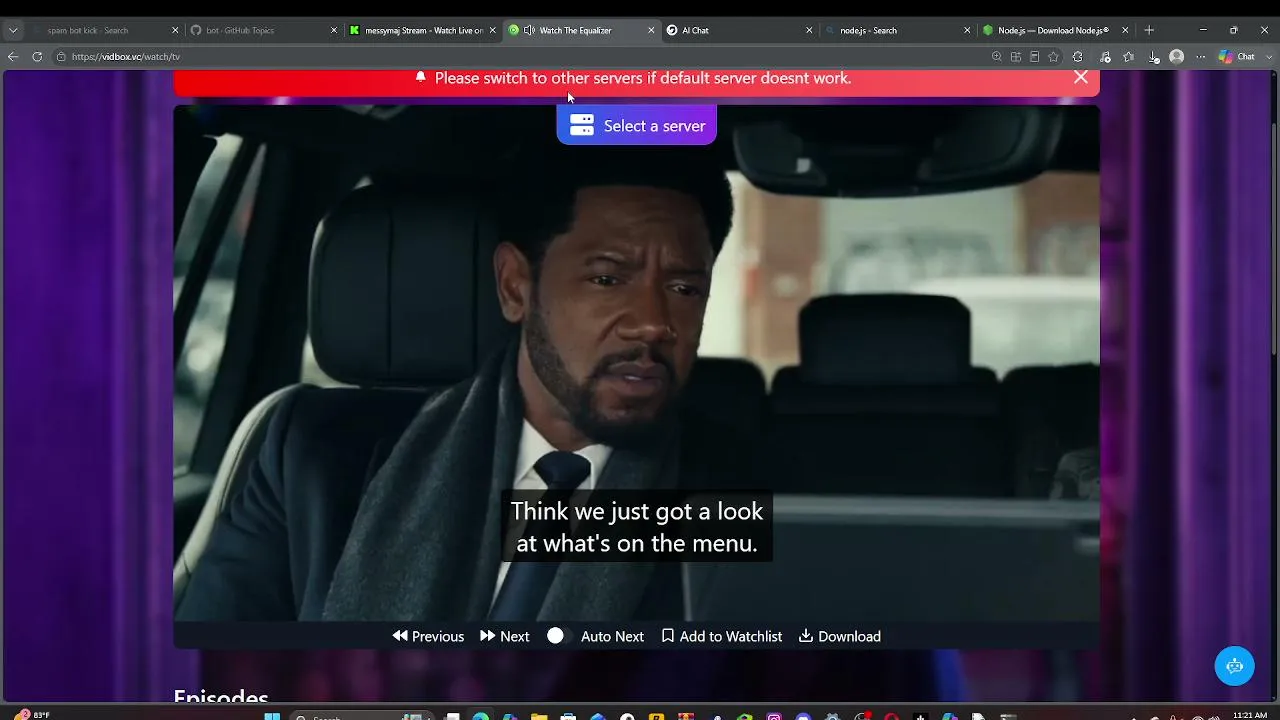Click the fast-forward icon beside Next
The height and width of the screenshot is (720, 1280).
click(488, 636)
